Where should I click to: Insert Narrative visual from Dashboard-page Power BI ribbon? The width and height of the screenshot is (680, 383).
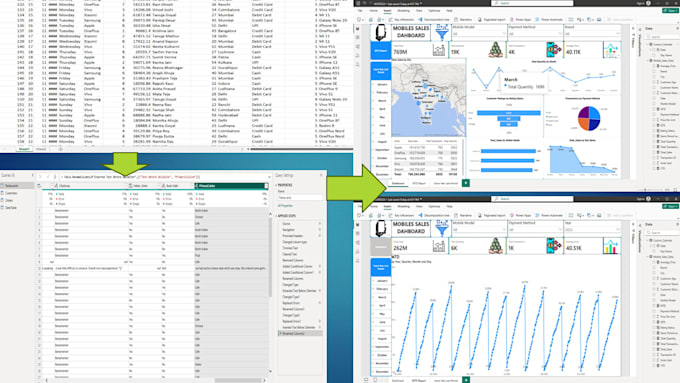pyautogui.click(x=463, y=20)
